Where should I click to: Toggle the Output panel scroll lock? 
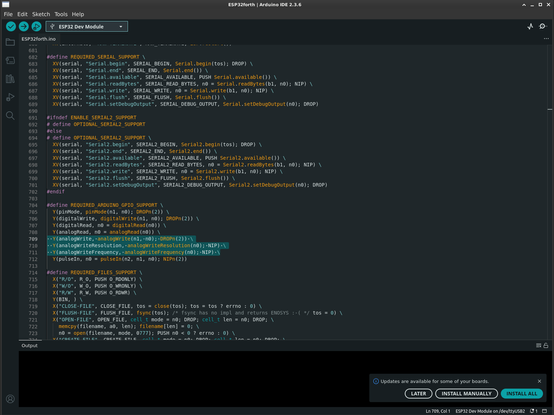point(546,345)
